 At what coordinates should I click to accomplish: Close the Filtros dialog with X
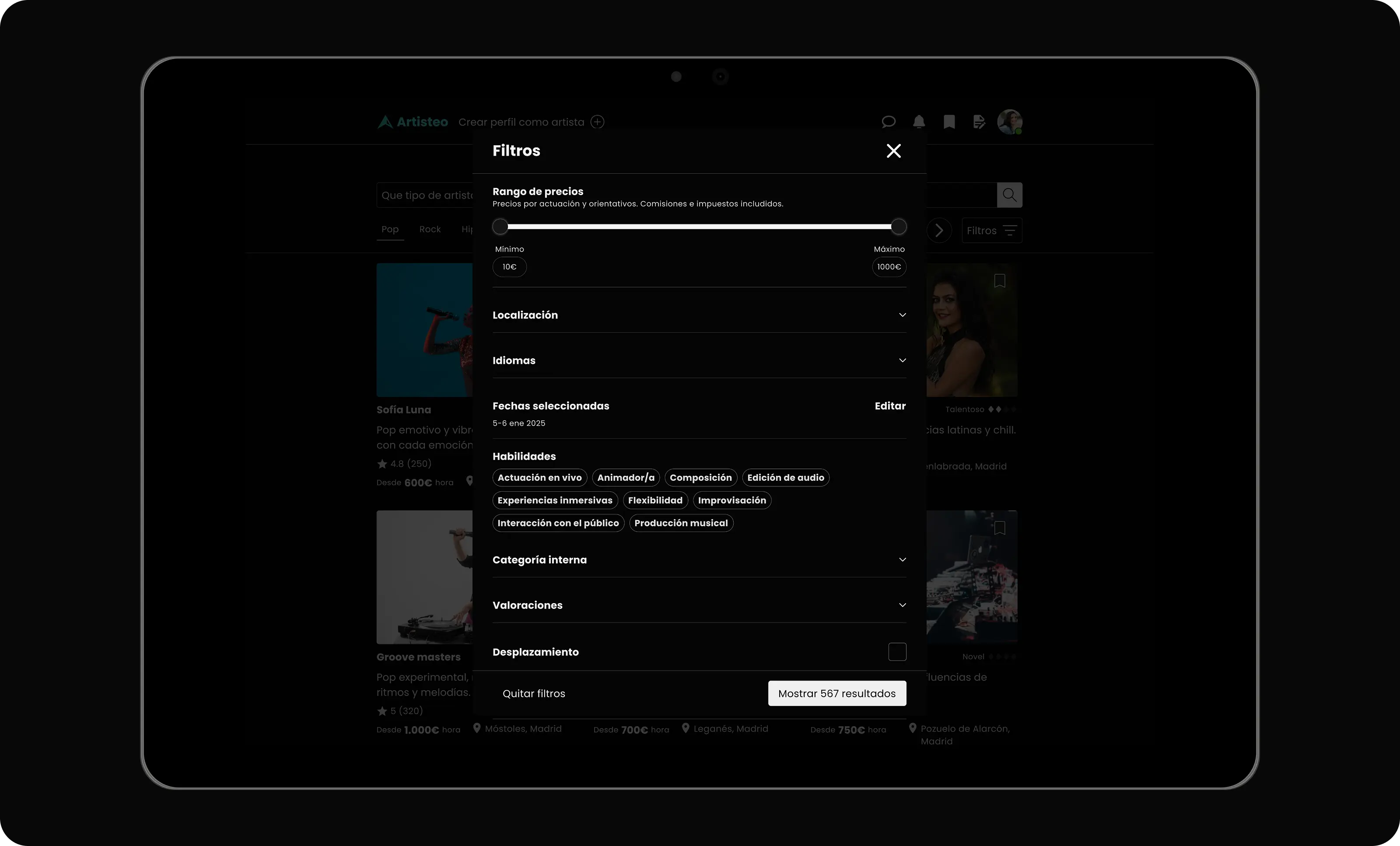point(893,150)
